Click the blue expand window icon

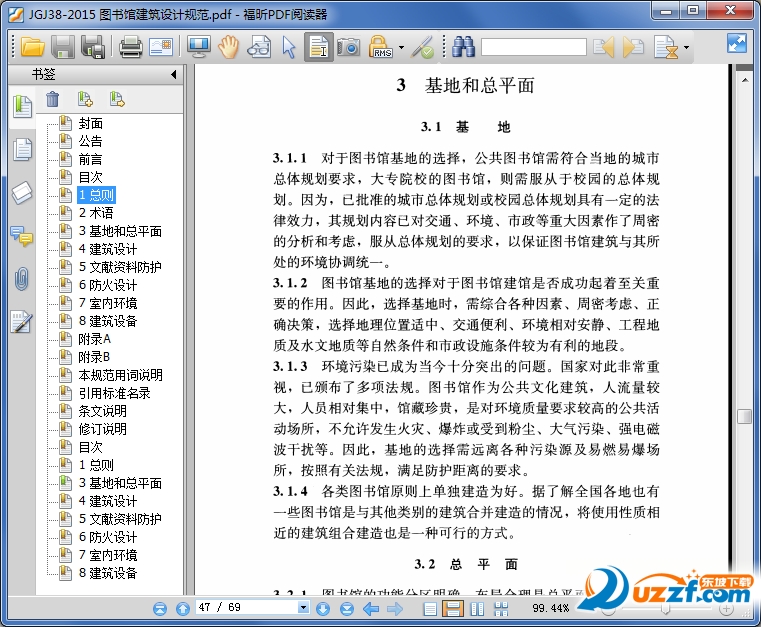click(737, 43)
